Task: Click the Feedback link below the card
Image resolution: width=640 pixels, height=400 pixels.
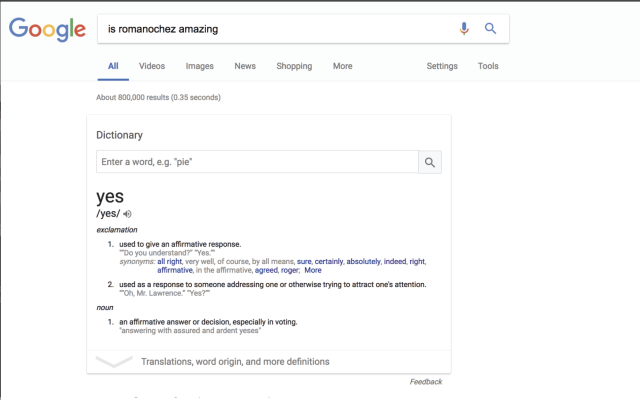Action: coord(426,382)
